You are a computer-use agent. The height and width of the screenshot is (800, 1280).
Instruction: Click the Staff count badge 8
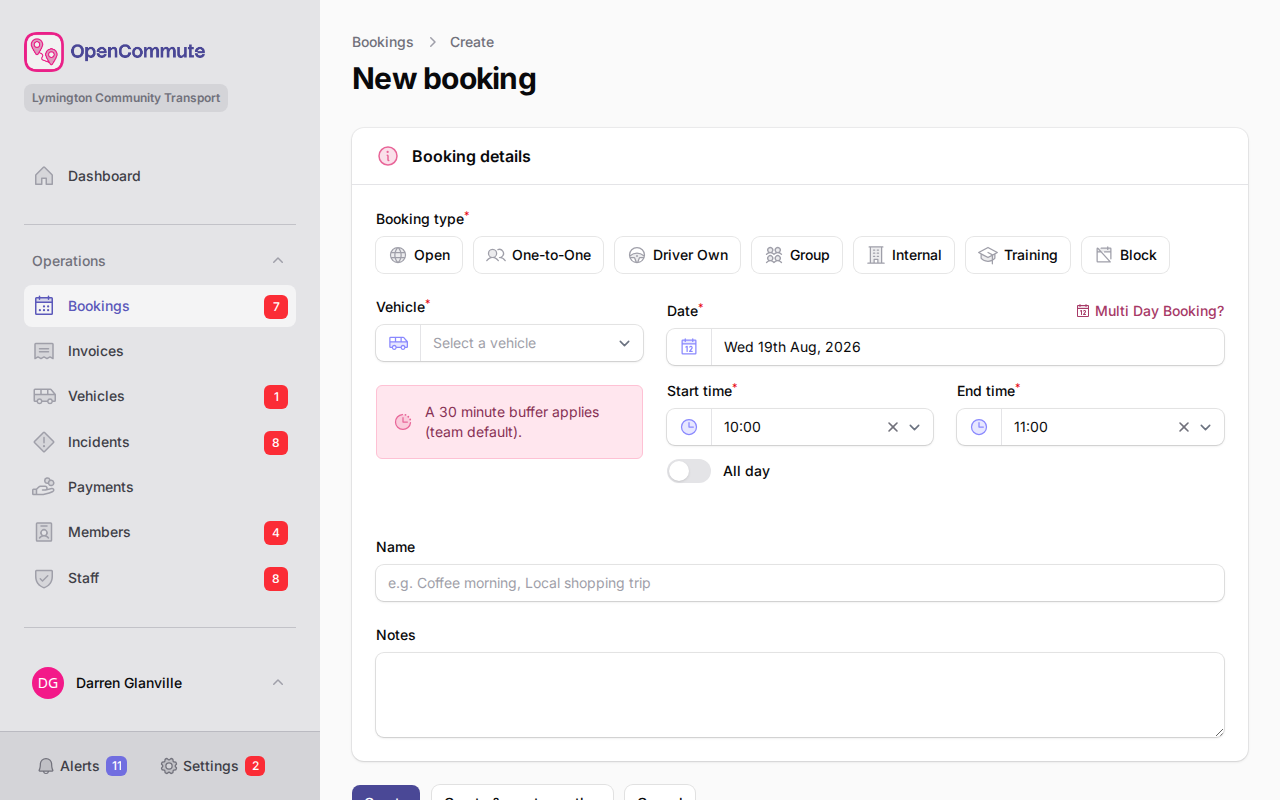pos(276,579)
